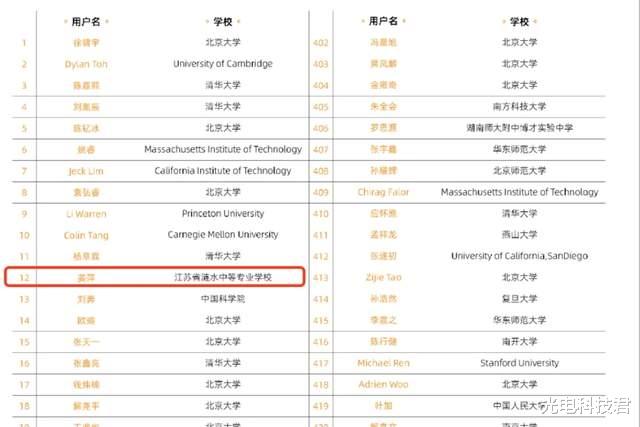Click 北京大学 in the rank 15 row
This screenshot has width=640, height=427.
(x=223, y=341)
